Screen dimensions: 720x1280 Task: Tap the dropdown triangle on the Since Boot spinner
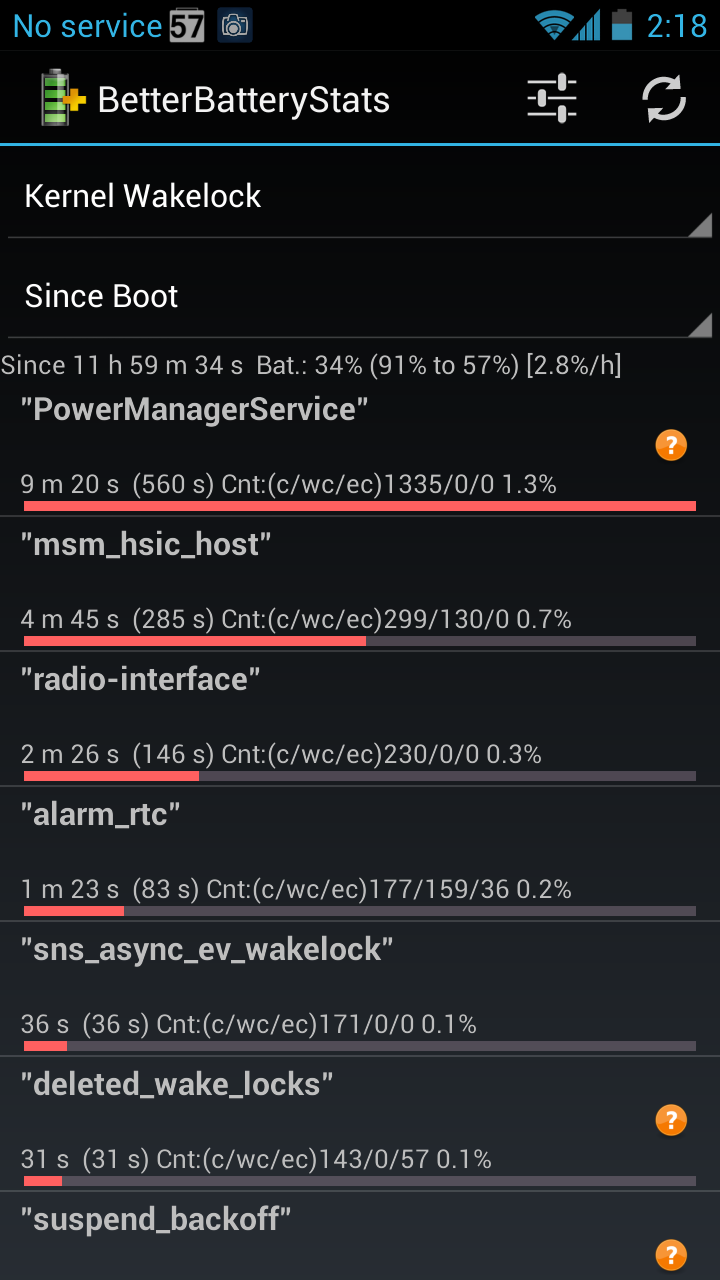pos(700,325)
